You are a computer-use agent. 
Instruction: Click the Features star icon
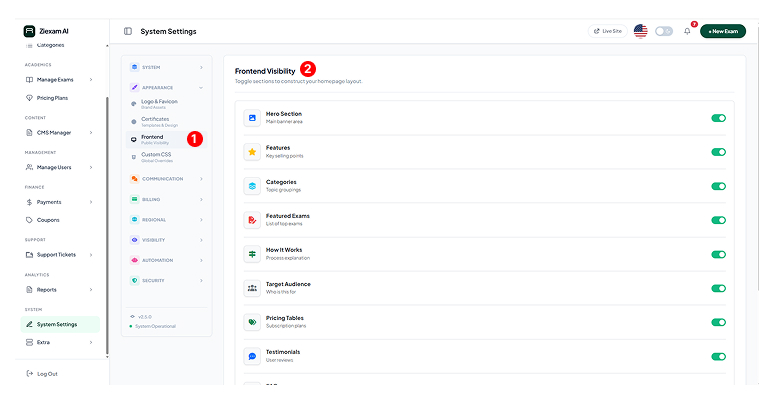coord(252,151)
